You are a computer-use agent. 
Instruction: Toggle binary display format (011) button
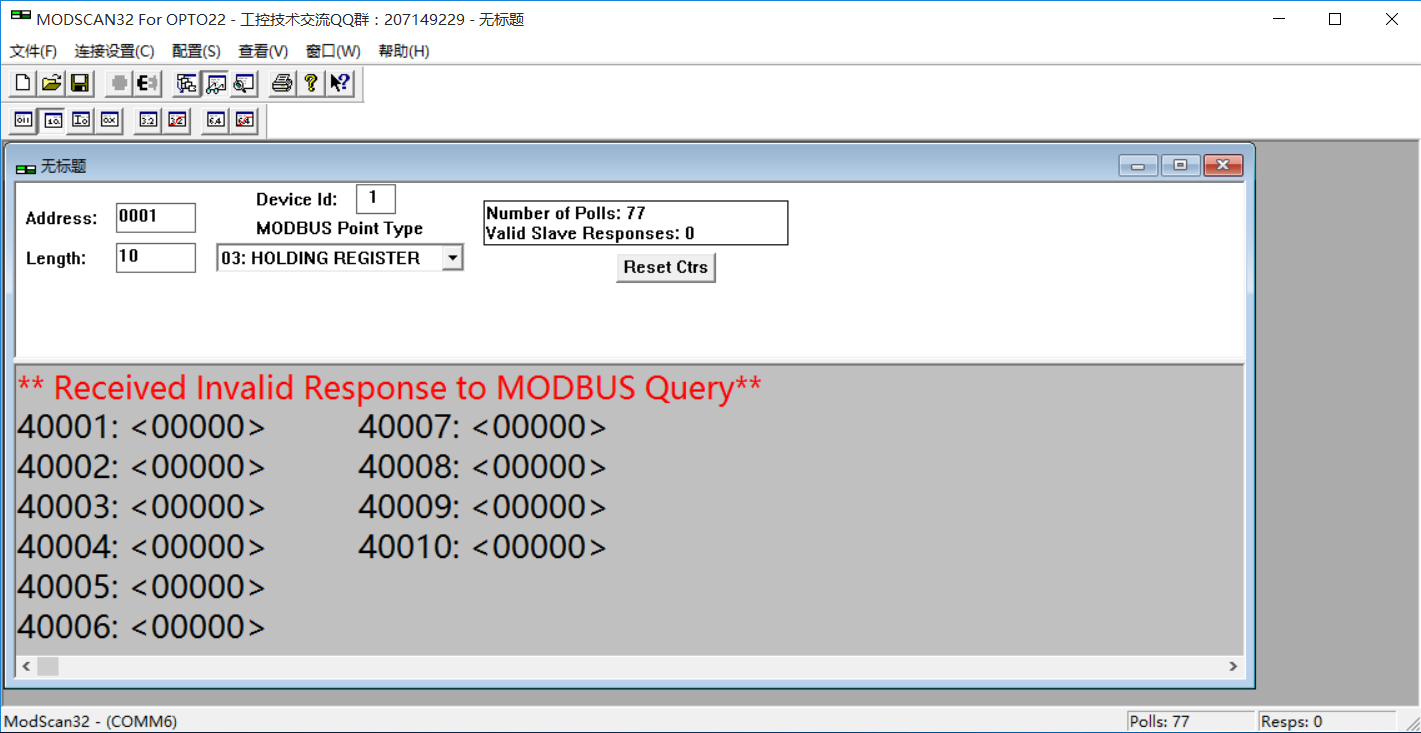tap(23, 120)
